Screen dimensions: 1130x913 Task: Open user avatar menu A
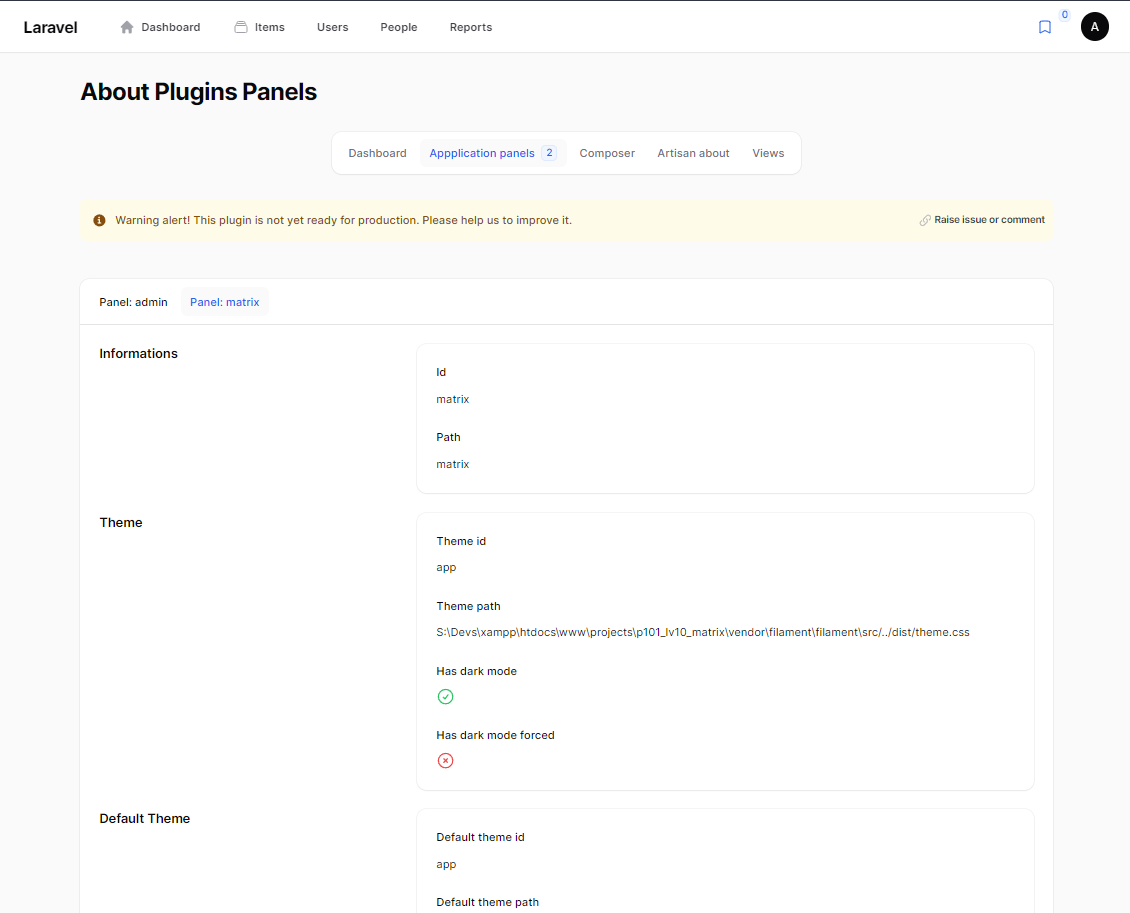(1094, 27)
